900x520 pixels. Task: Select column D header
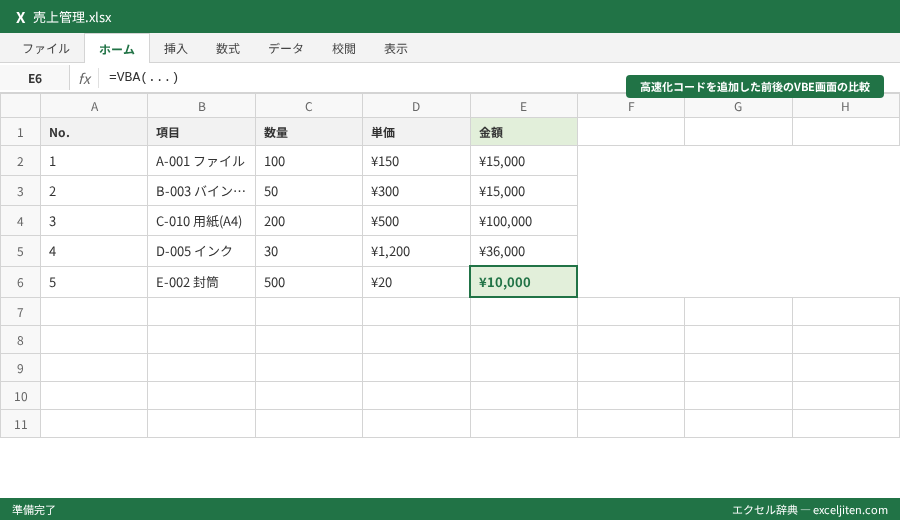[416, 106]
